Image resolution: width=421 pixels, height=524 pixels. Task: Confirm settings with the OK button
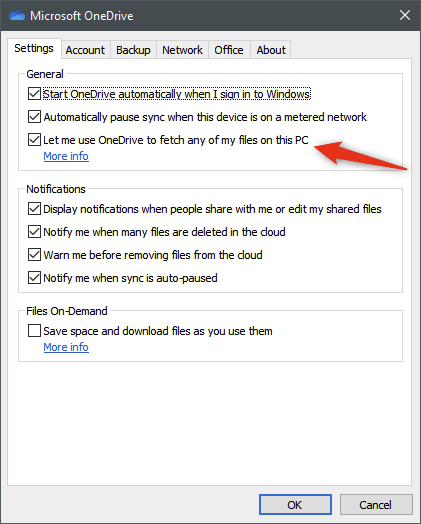pyautogui.click(x=295, y=505)
